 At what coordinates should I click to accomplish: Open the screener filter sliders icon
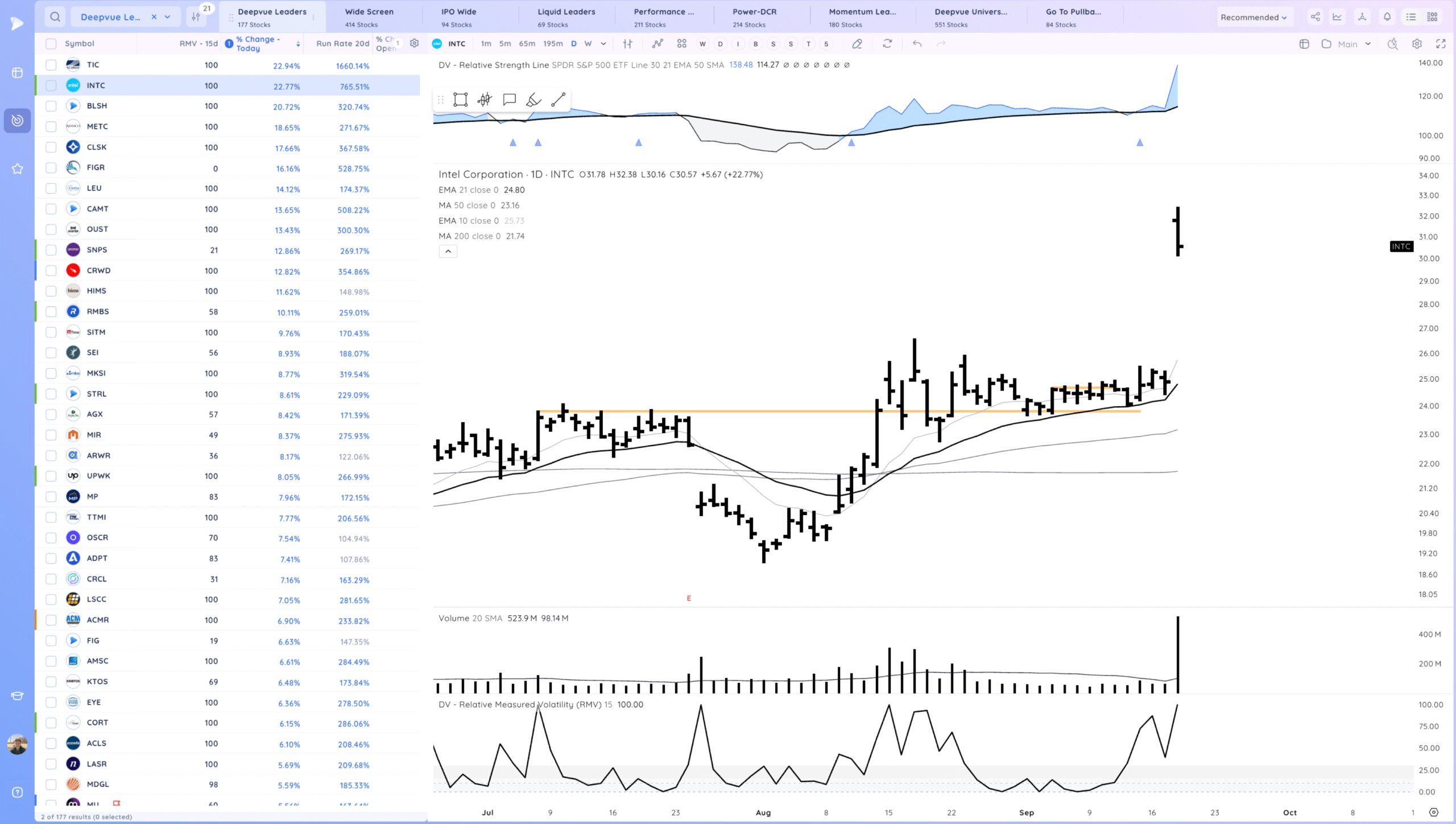(196, 17)
